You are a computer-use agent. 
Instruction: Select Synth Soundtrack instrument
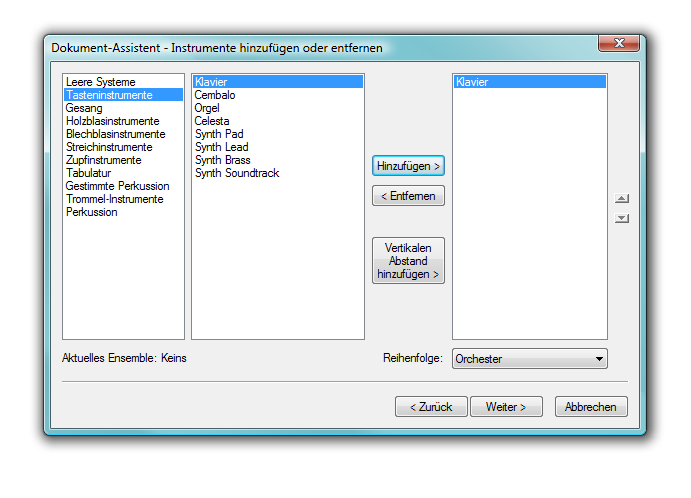[237, 173]
